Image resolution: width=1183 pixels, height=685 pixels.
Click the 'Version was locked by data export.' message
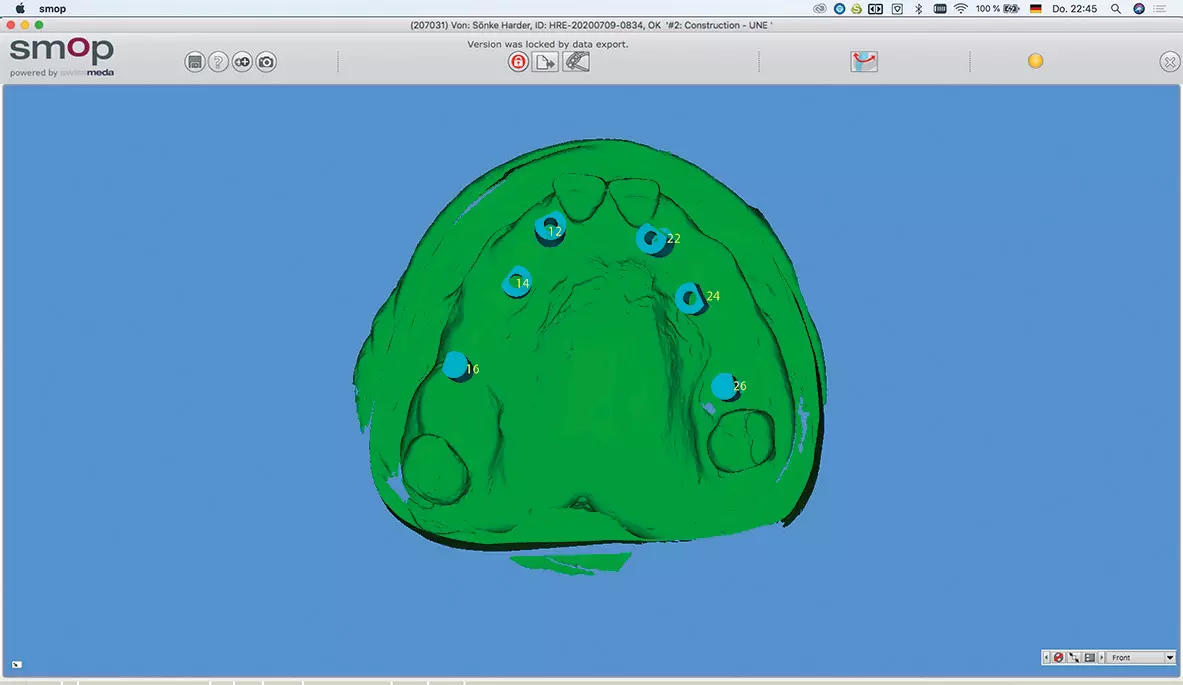(548, 44)
